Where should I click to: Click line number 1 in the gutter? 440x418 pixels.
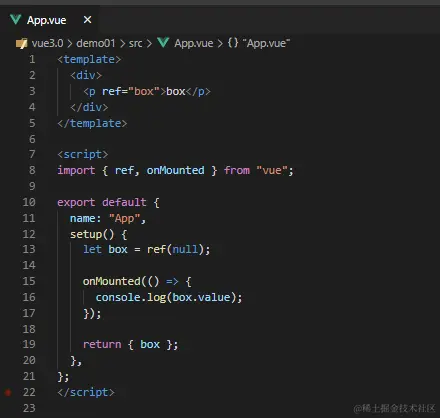tap(32, 59)
